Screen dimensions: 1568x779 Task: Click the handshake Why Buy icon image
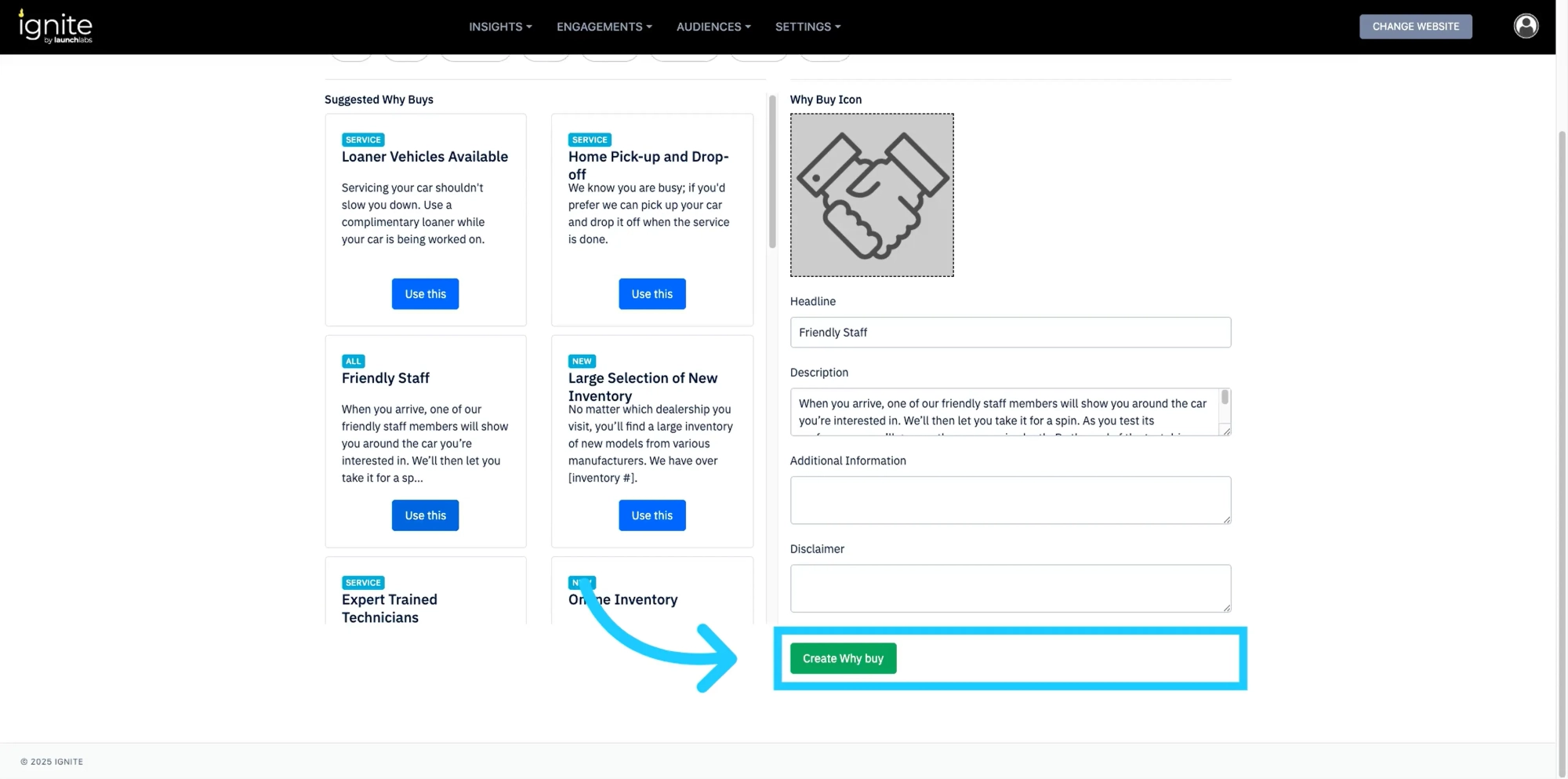(x=872, y=195)
